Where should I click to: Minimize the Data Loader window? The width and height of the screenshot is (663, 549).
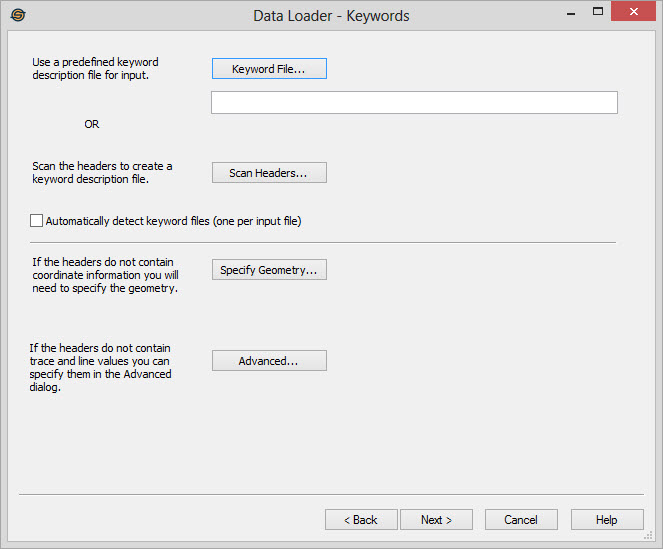pyautogui.click(x=571, y=13)
